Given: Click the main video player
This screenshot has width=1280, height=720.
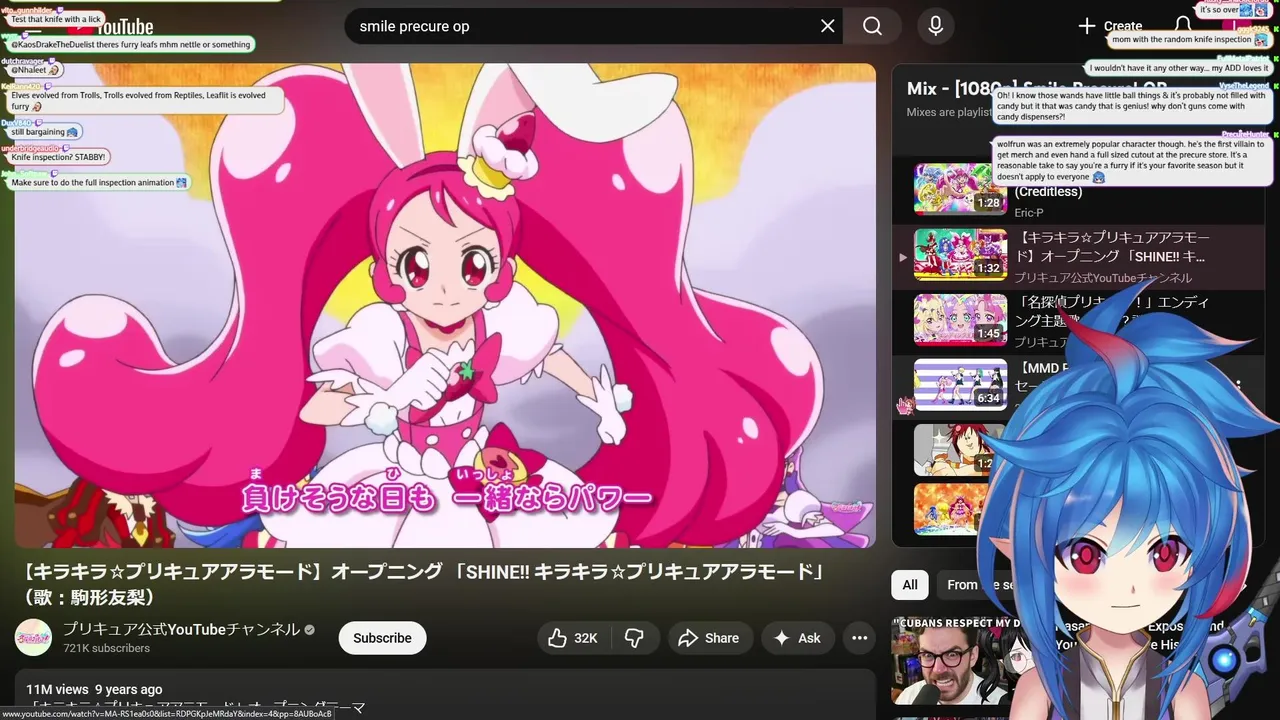Looking at the screenshot, I should coord(445,305).
